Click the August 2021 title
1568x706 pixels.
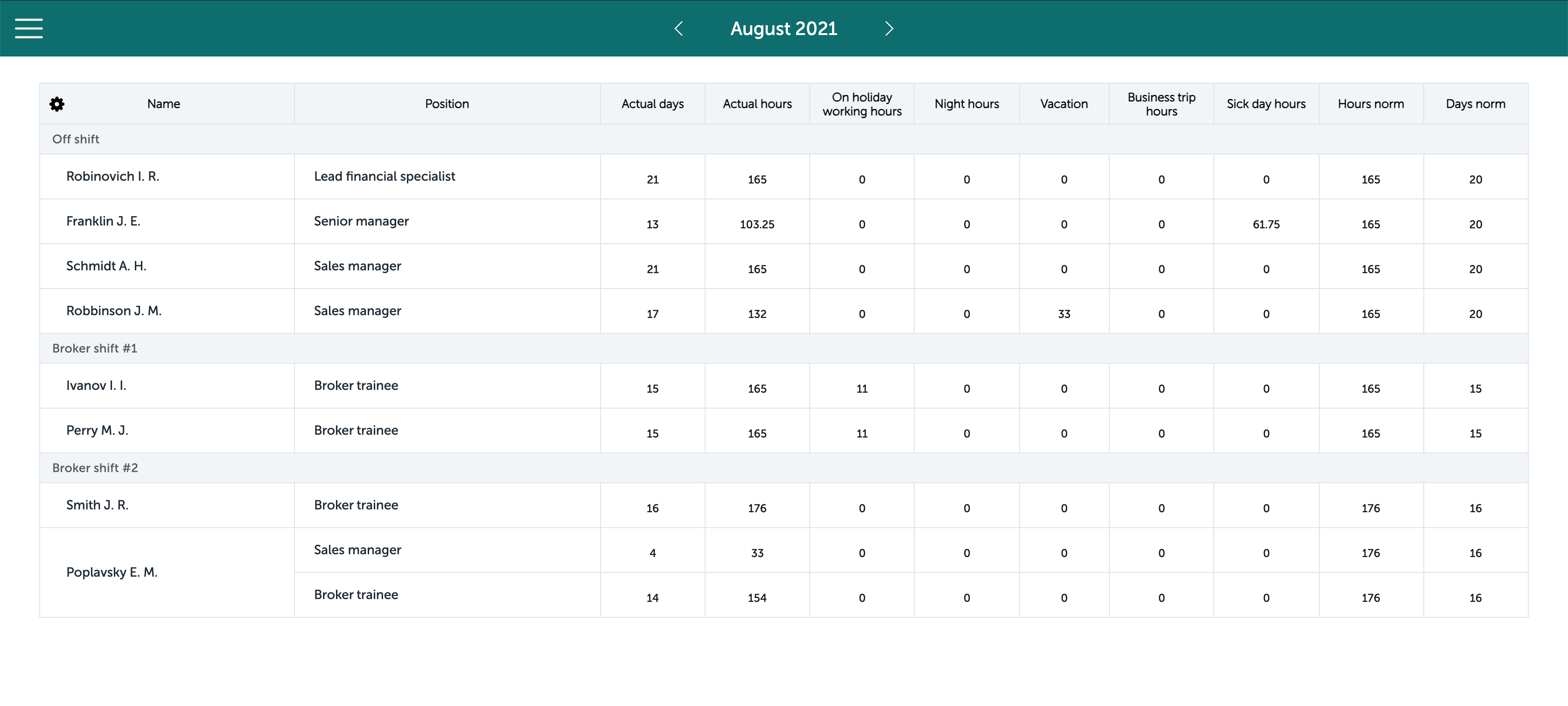click(x=784, y=28)
